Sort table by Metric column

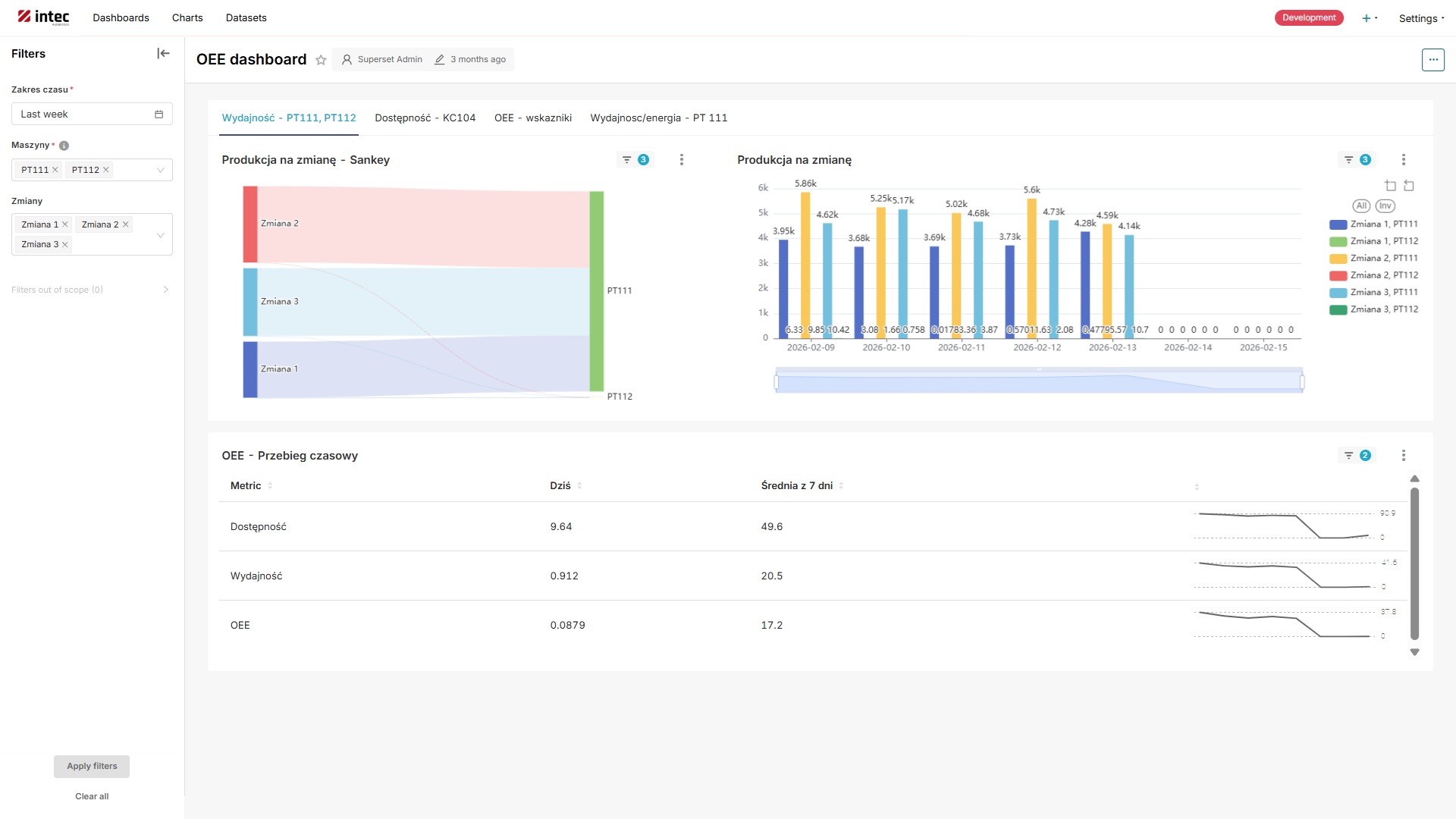251,486
